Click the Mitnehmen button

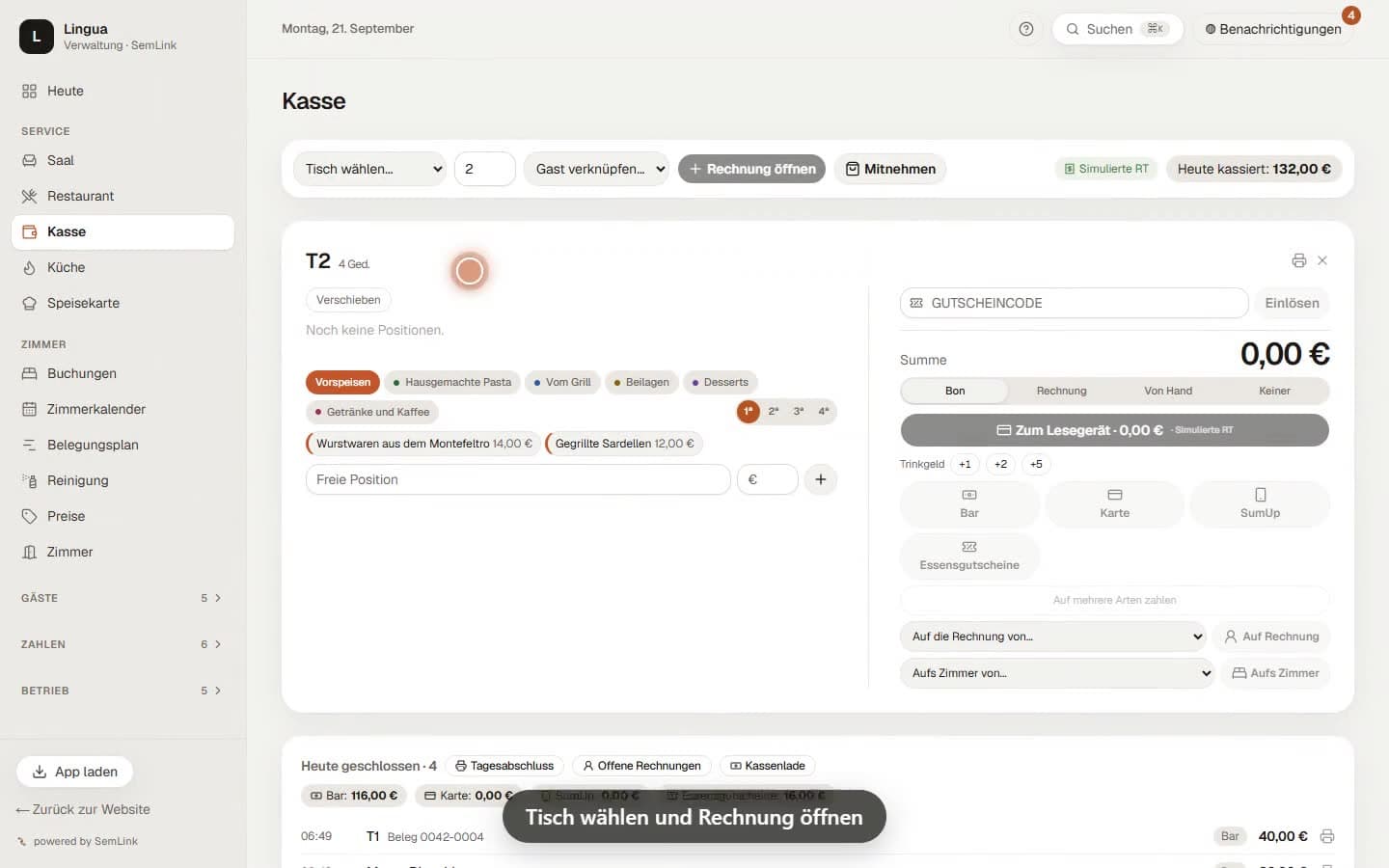890,169
